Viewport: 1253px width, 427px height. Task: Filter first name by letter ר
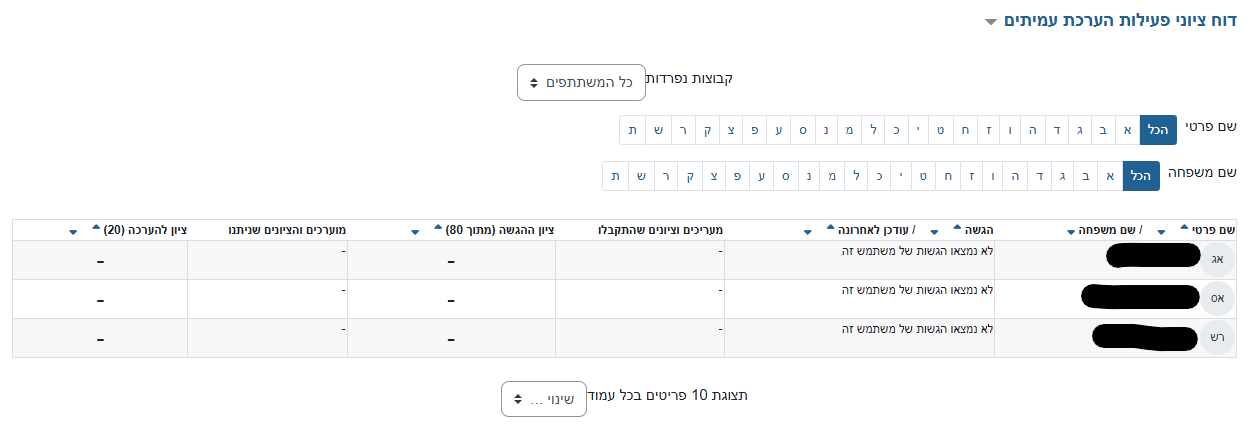click(x=684, y=130)
